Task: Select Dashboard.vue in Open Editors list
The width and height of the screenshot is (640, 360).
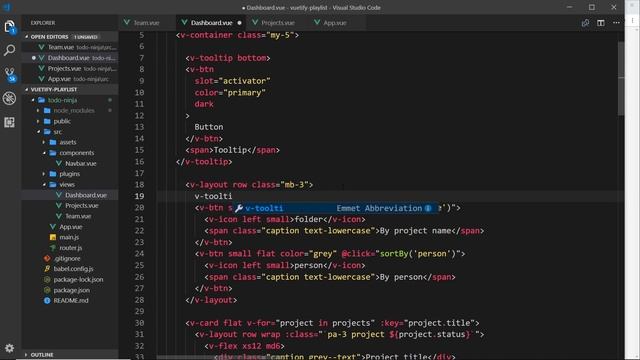Action: [x=70, y=58]
